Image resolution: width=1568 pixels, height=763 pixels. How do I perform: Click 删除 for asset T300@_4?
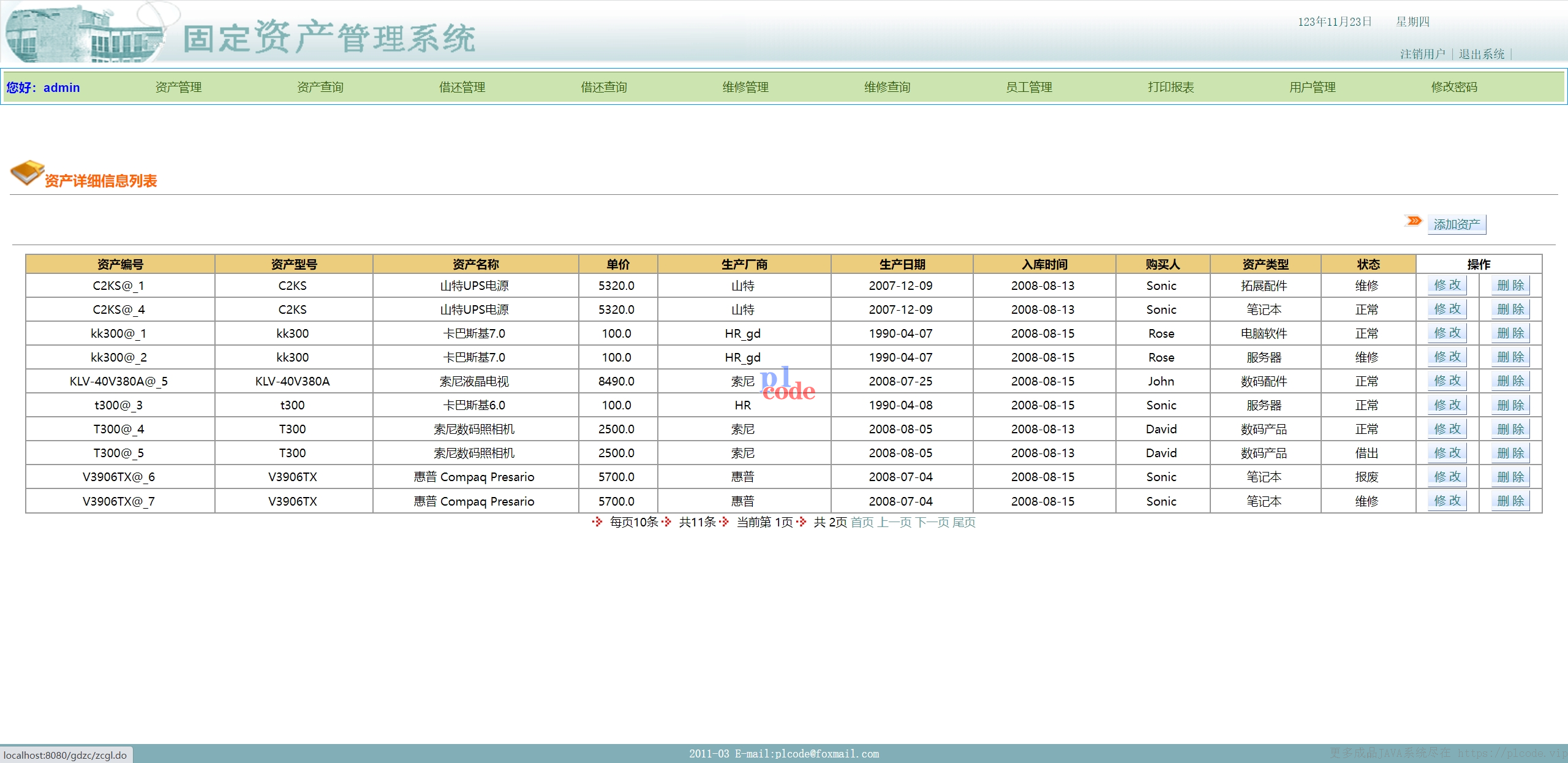click(1510, 429)
